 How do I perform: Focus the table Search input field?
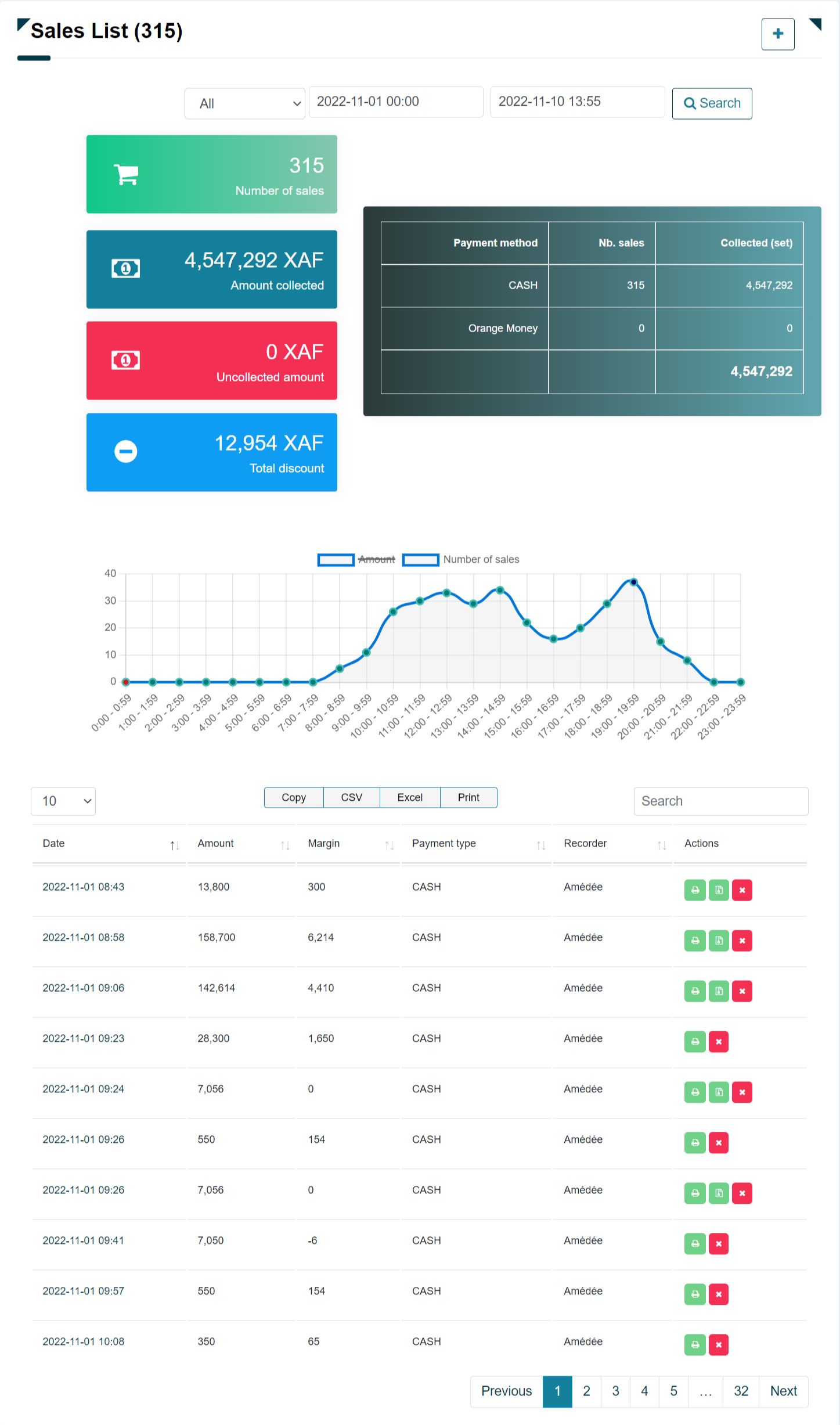coord(720,801)
